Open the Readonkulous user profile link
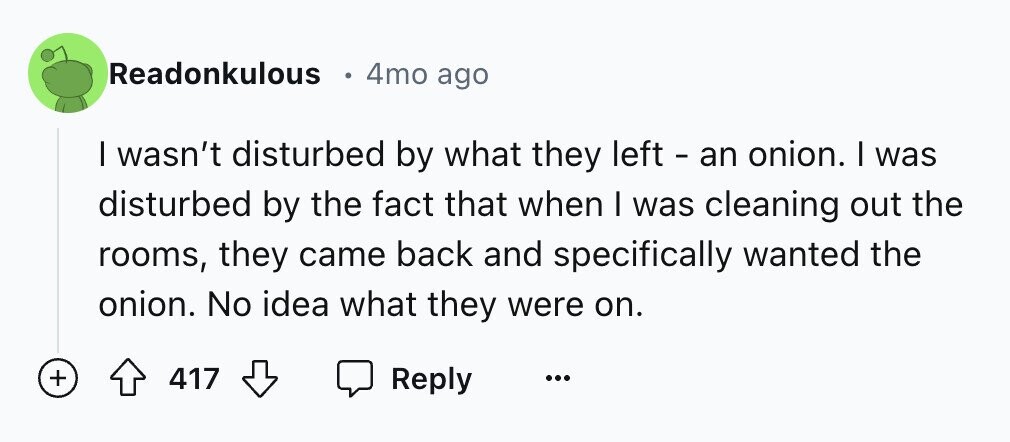The height and width of the screenshot is (442, 1010). tap(214, 73)
